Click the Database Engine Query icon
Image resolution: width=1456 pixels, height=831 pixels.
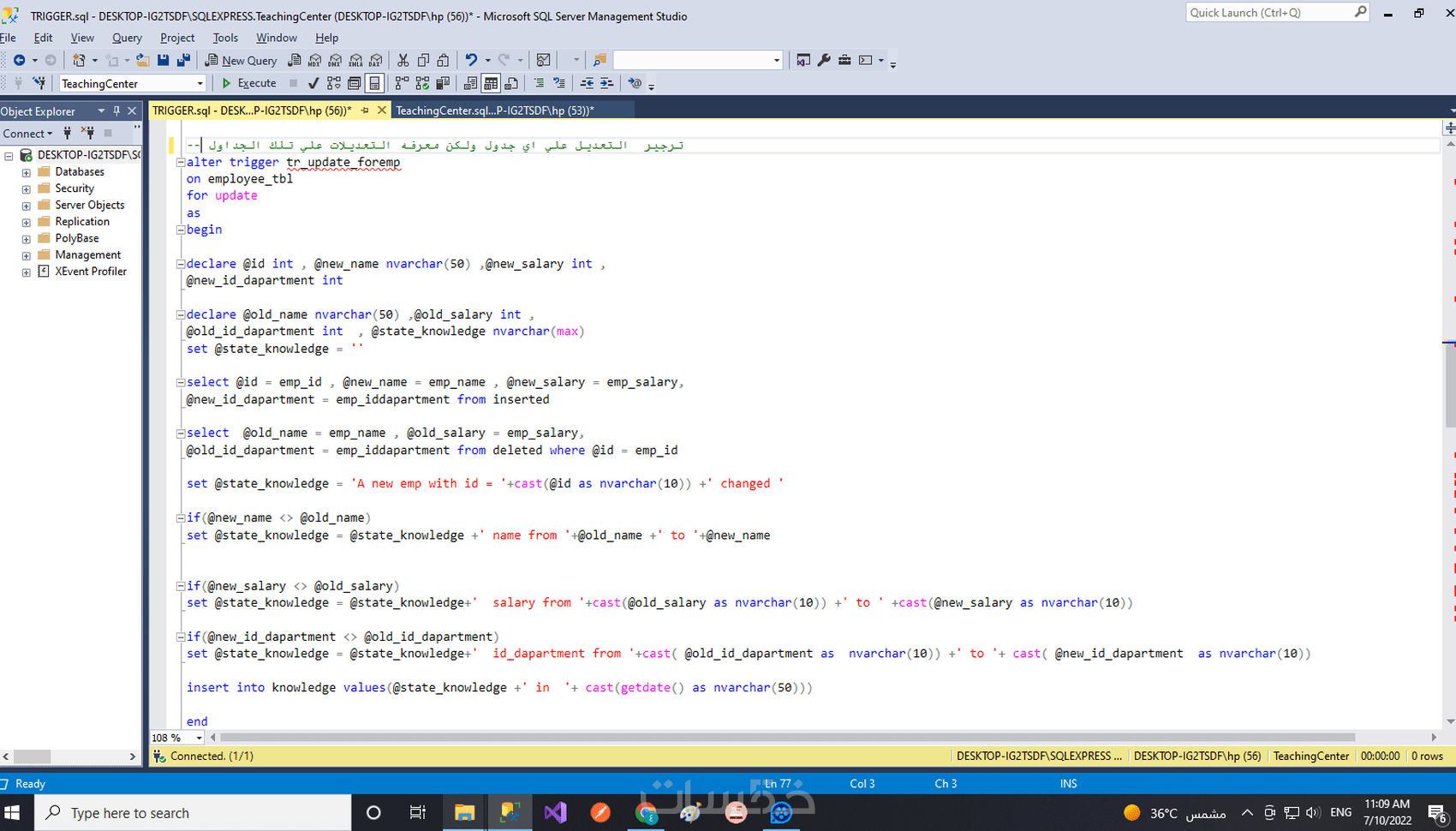click(295, 60)
